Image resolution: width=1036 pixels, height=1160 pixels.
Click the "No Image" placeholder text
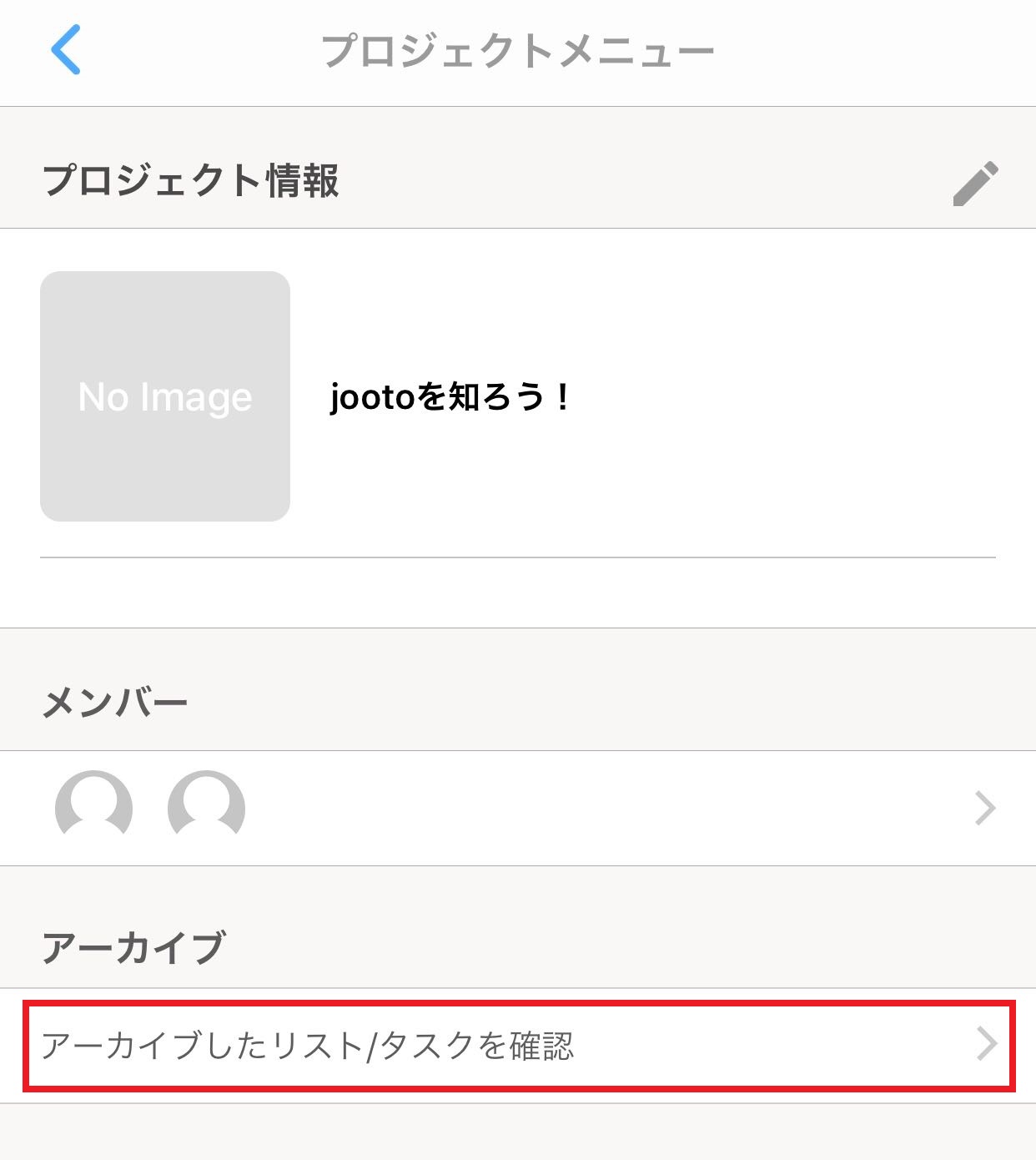tap(165, 397)
